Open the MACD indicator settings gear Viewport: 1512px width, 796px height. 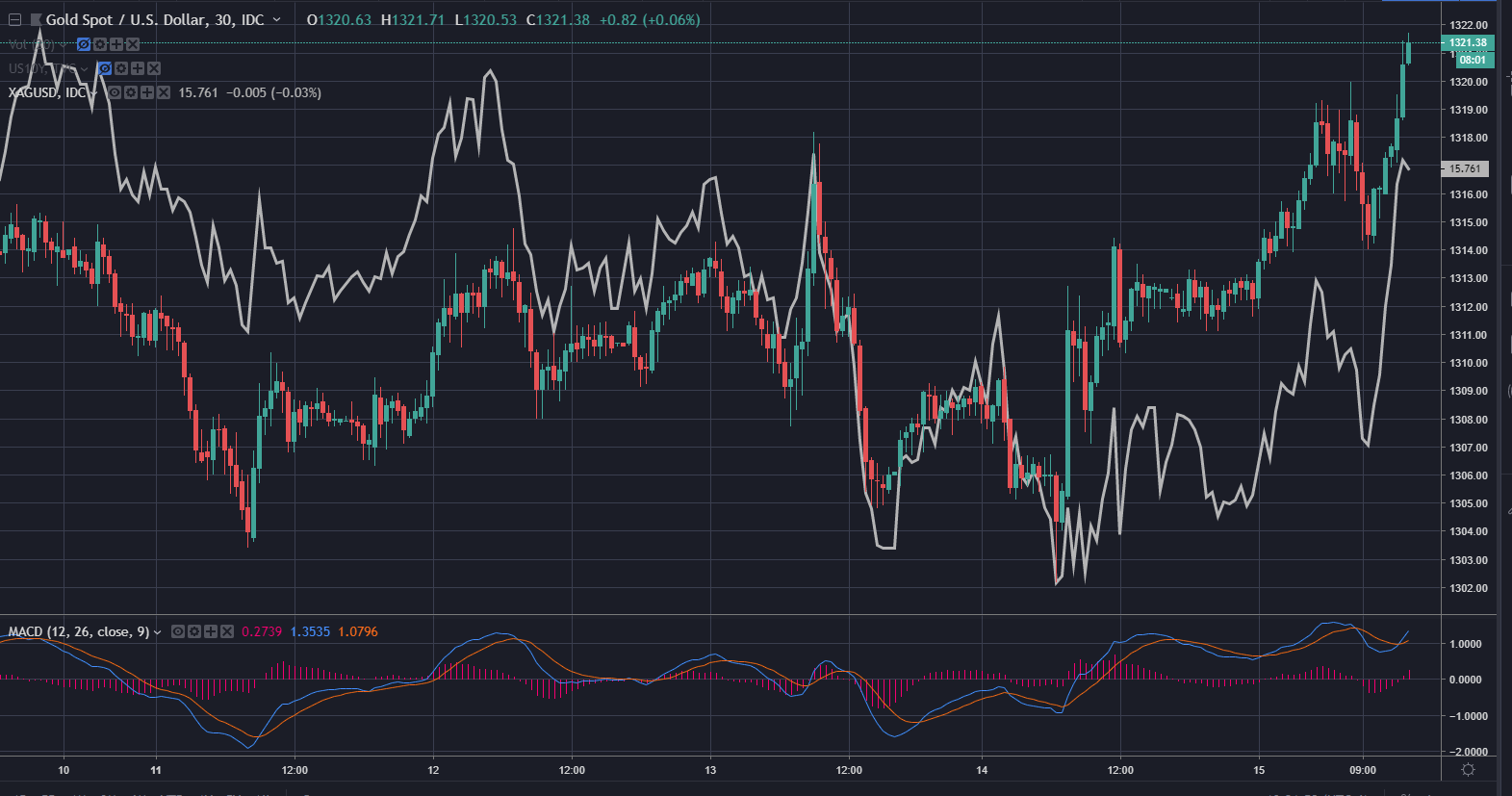194,631
